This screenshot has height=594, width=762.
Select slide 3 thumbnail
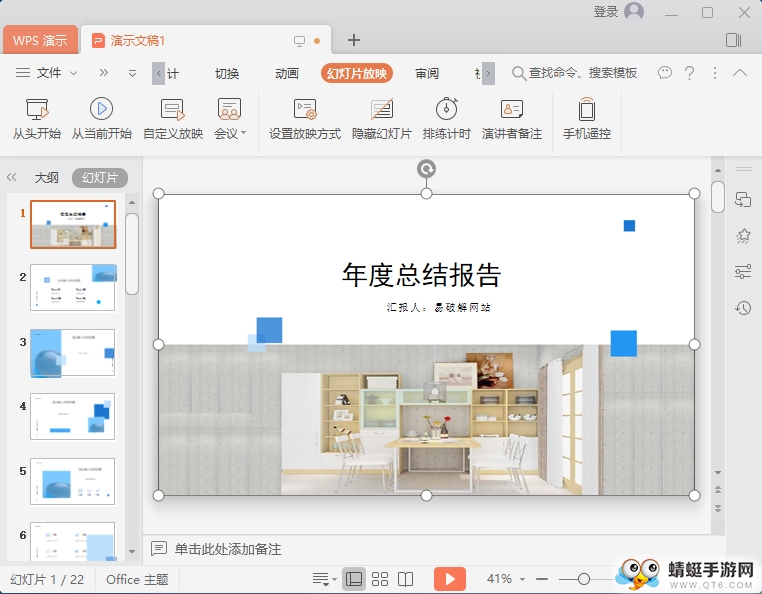click(73, 352)
